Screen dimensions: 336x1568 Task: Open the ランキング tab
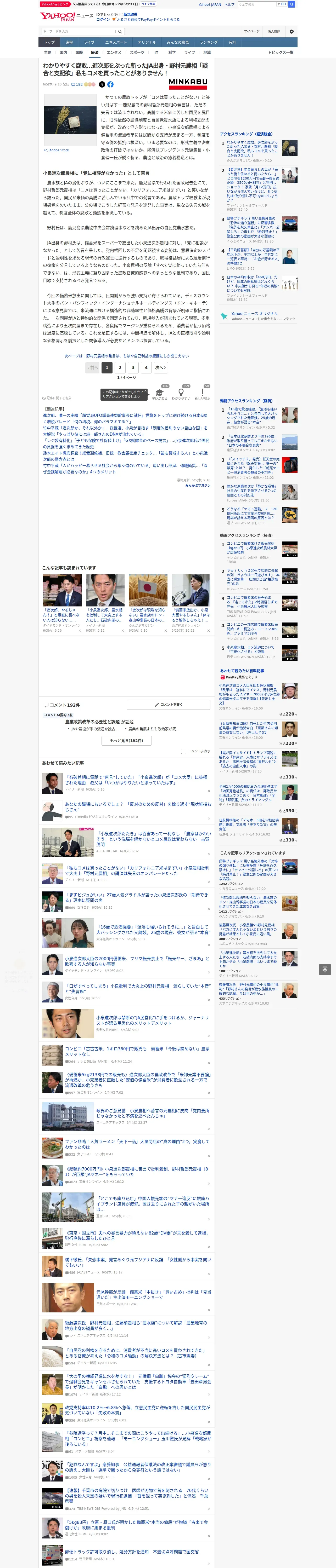tap(209, 43)
